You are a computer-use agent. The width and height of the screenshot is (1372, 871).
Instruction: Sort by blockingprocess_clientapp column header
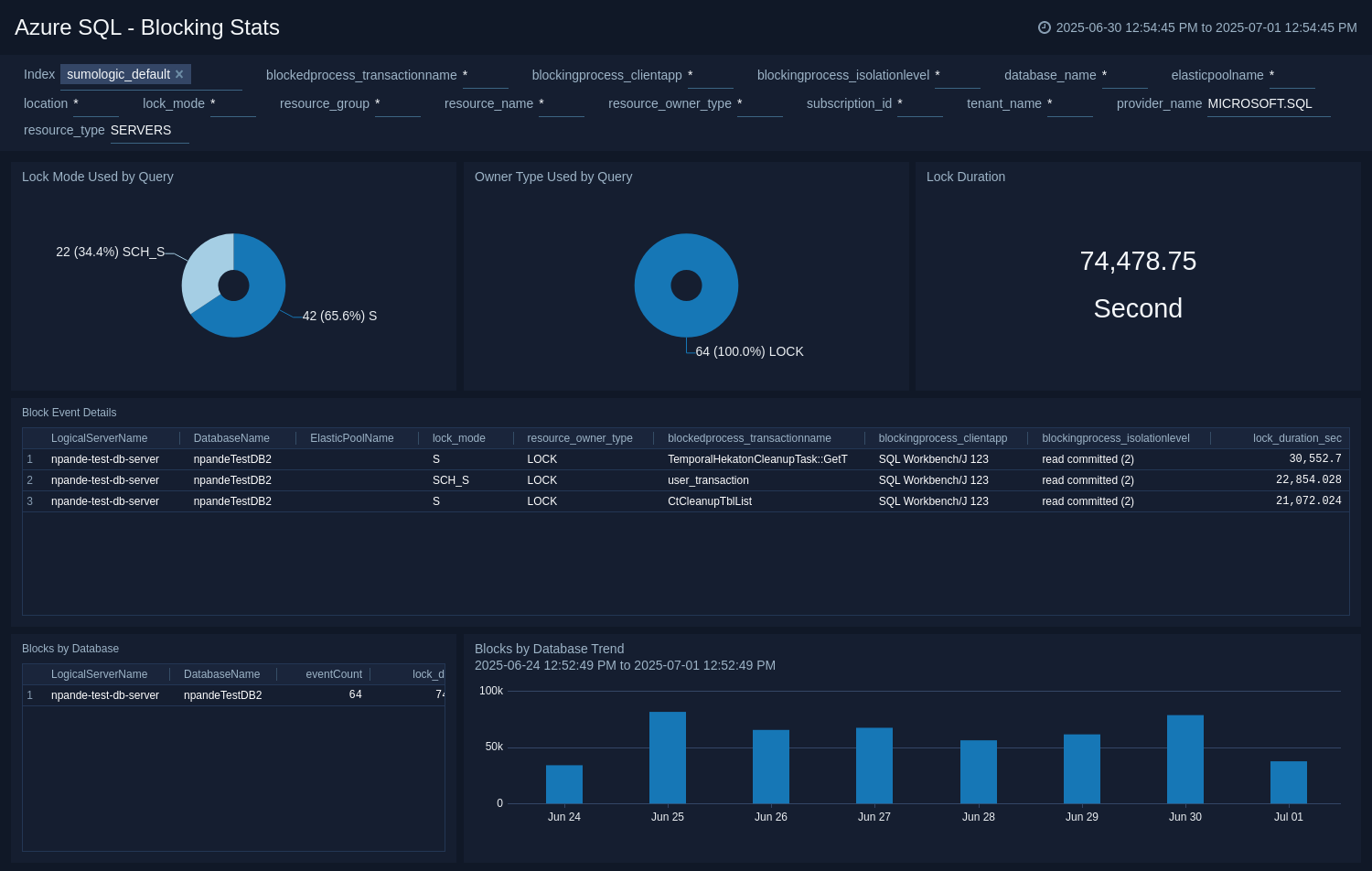(943, 438)
